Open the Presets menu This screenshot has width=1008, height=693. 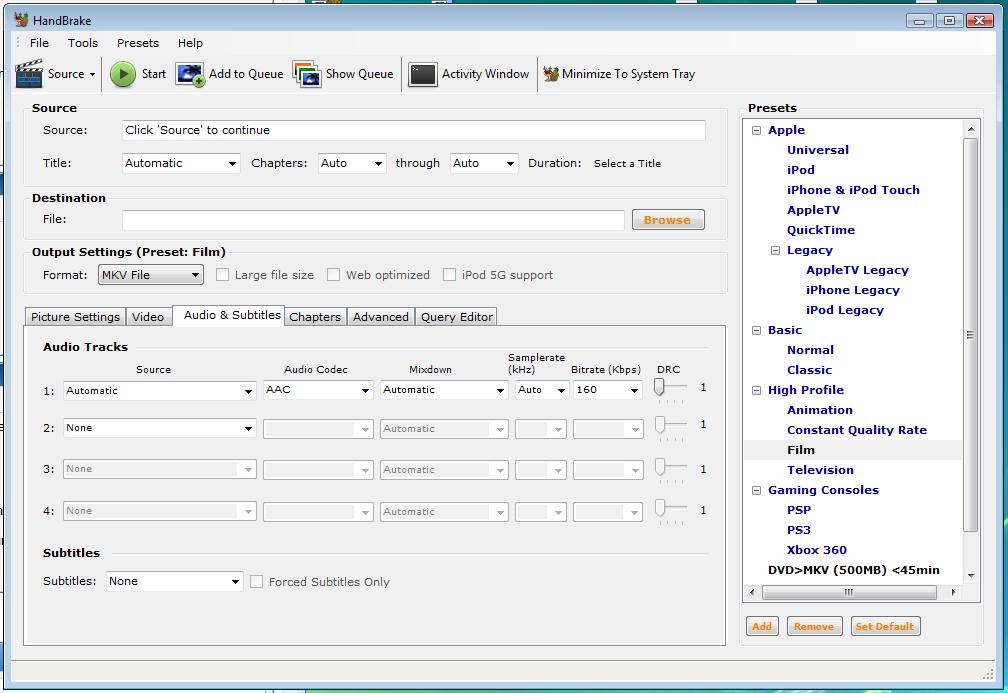click(138, 43)
